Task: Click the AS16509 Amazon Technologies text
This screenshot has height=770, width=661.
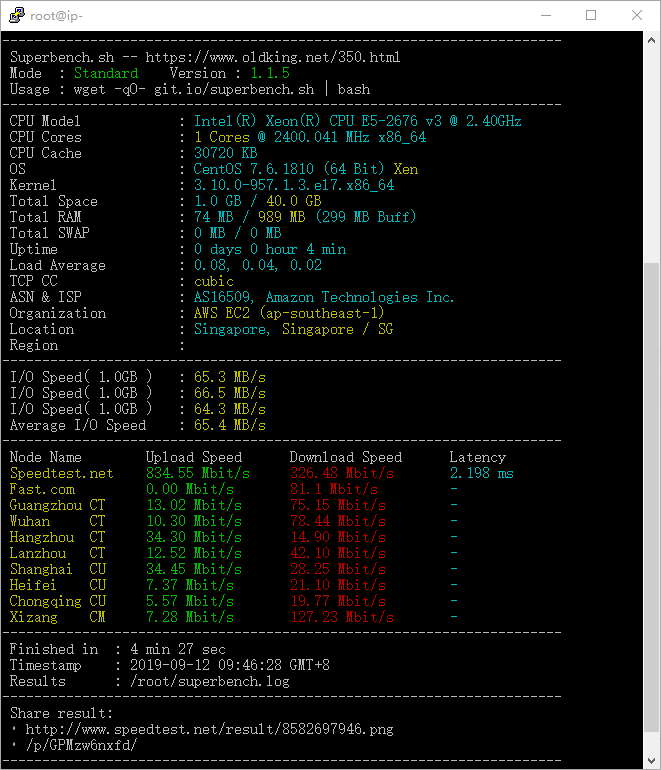Action: (324, 297)
